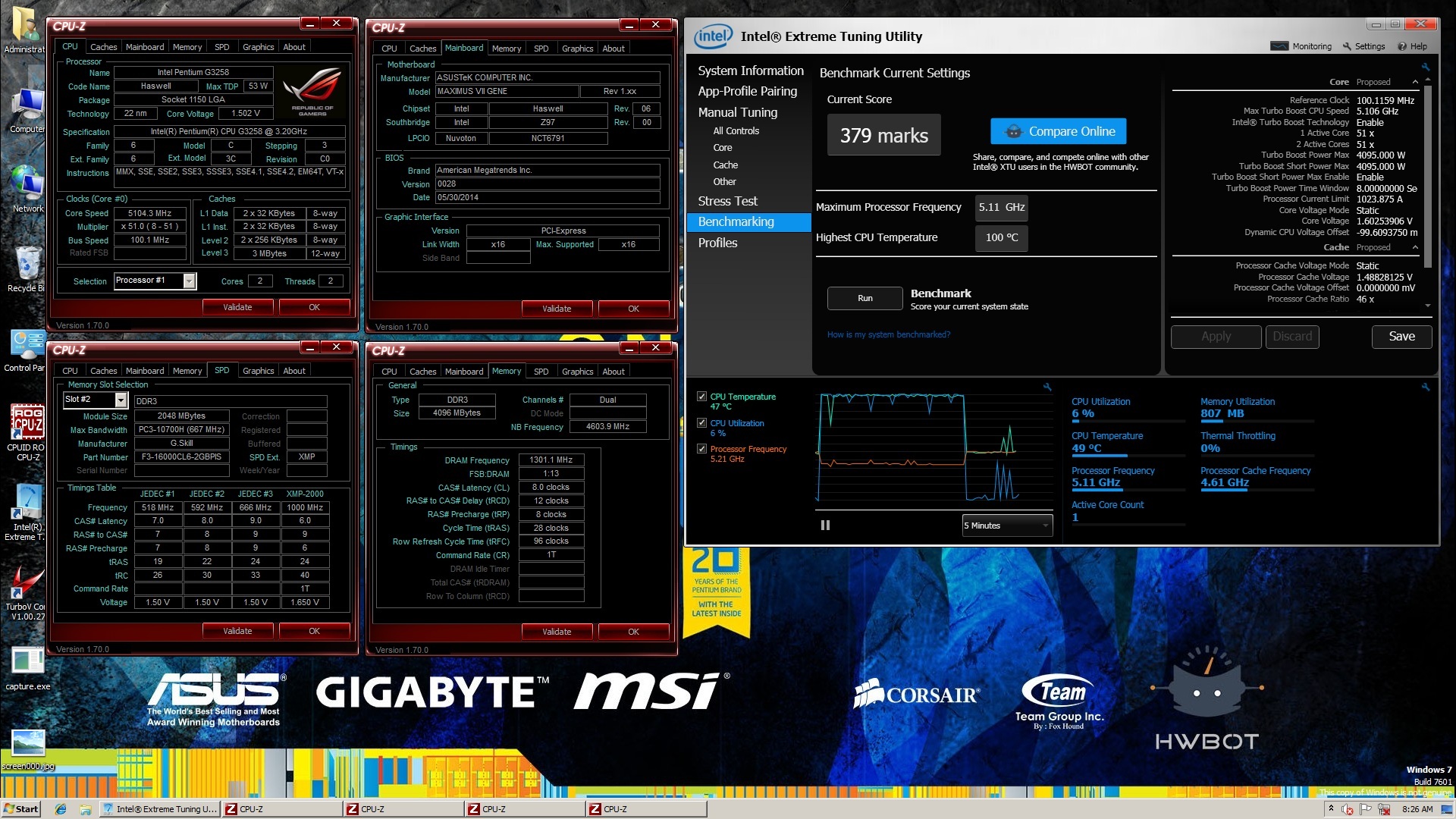
Task: Click the wrench icon in the proposed settings panel
Action: tap(1426, 67)
